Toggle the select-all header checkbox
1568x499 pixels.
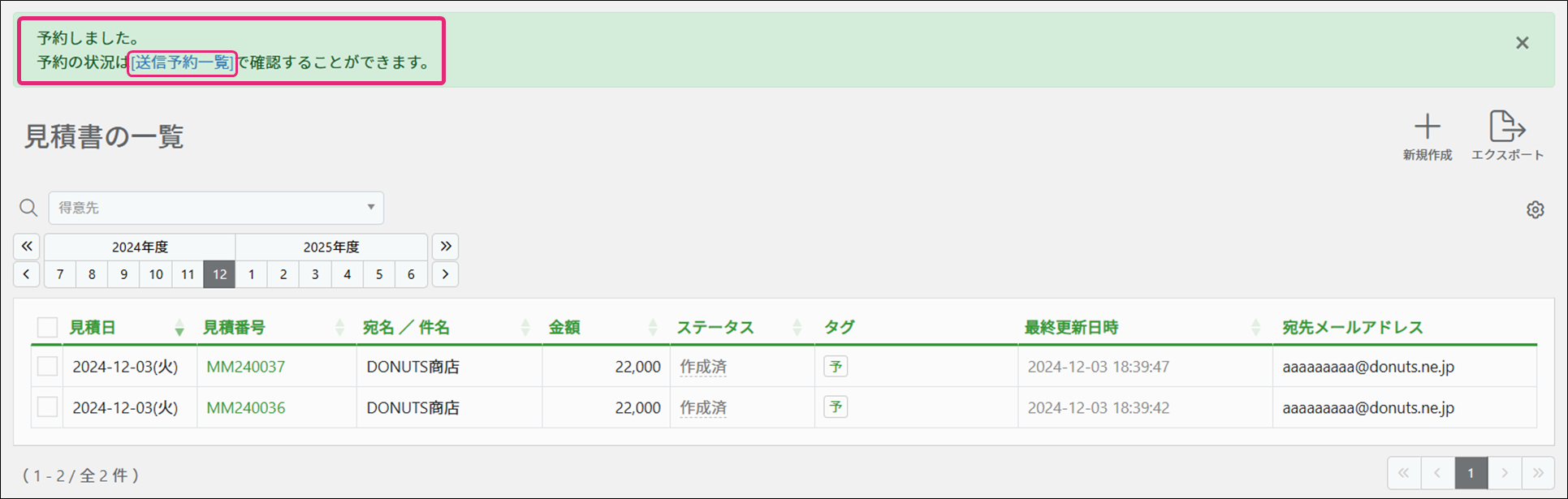48,327
